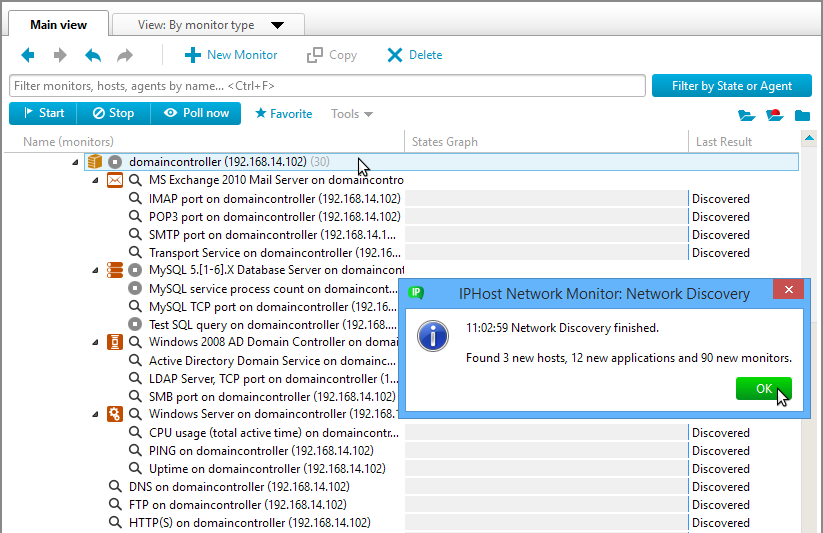Collapse MySQL Database Server node
Screen dimensions: 823x533
(95, 270)
